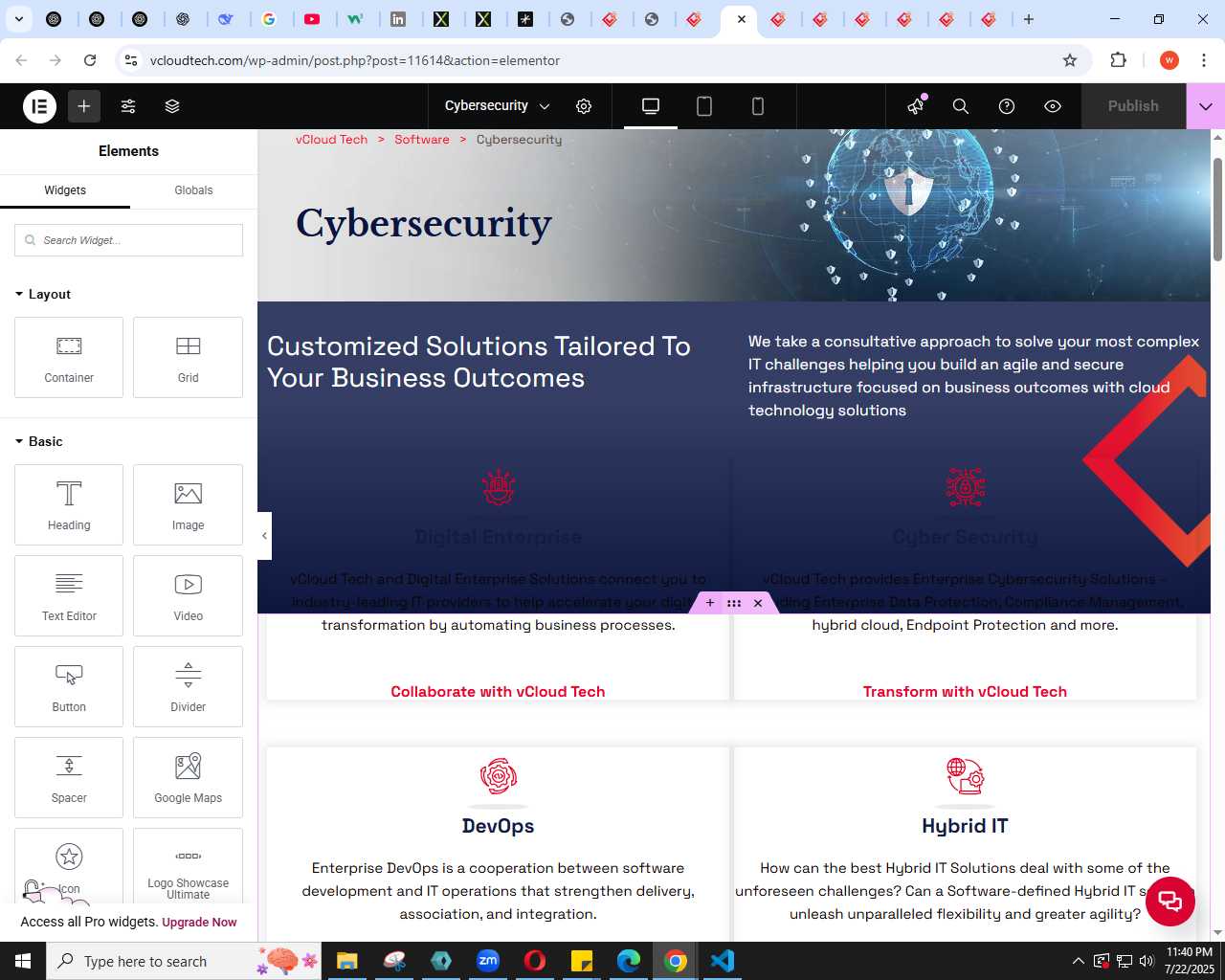
Task: Click the editor vertical scrollbar thumb
Action: tap(1217, 209)
